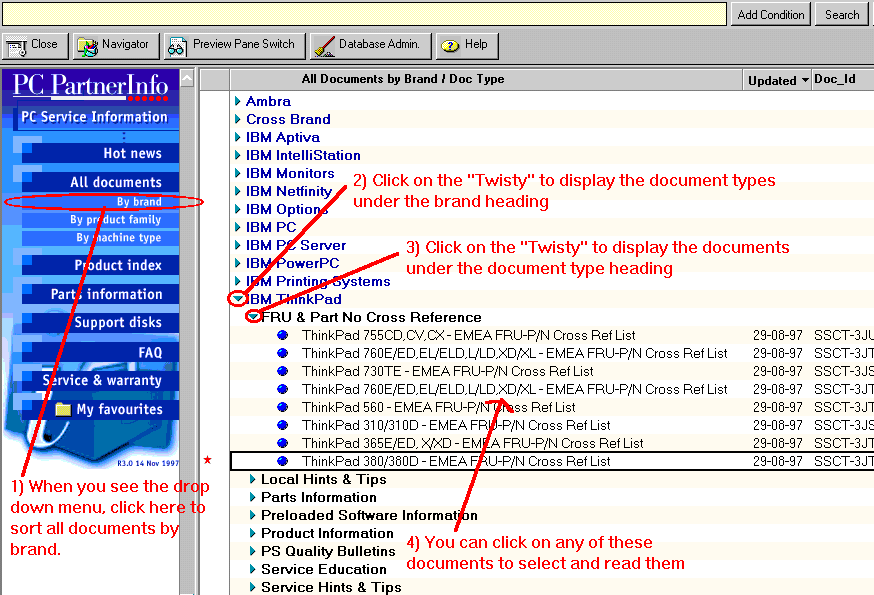Viewport: 874px width, 595px height.
Task: Toggle the Preview Pane Switch
Action: [x=232, y=45]
